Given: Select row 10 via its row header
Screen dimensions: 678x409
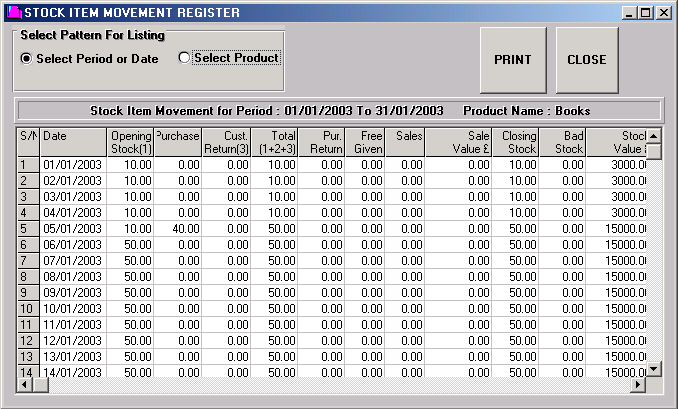Looking at the screenshot, I should pyautogui.click(x=27, y=309).
